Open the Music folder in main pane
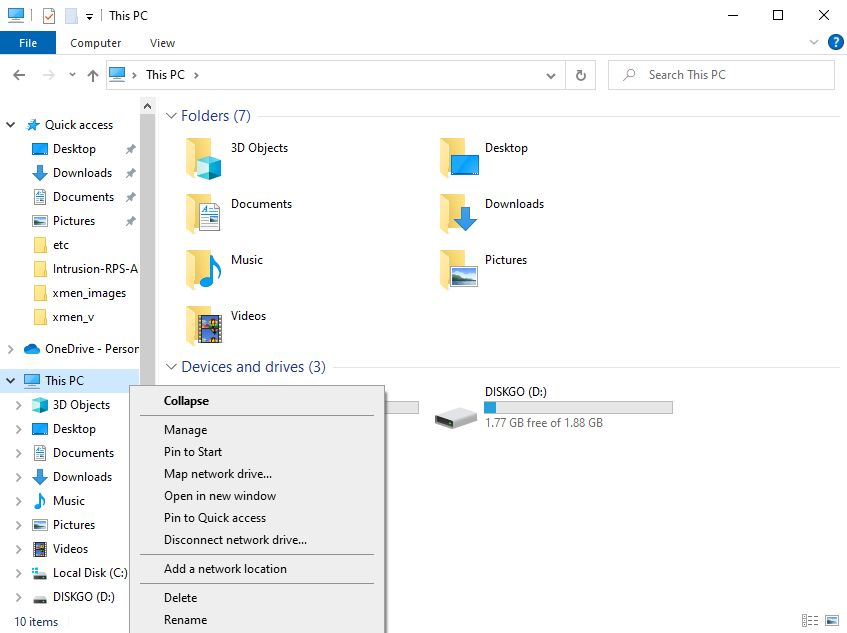This screenshot has width=847, height=633. (x=203, y=268)
